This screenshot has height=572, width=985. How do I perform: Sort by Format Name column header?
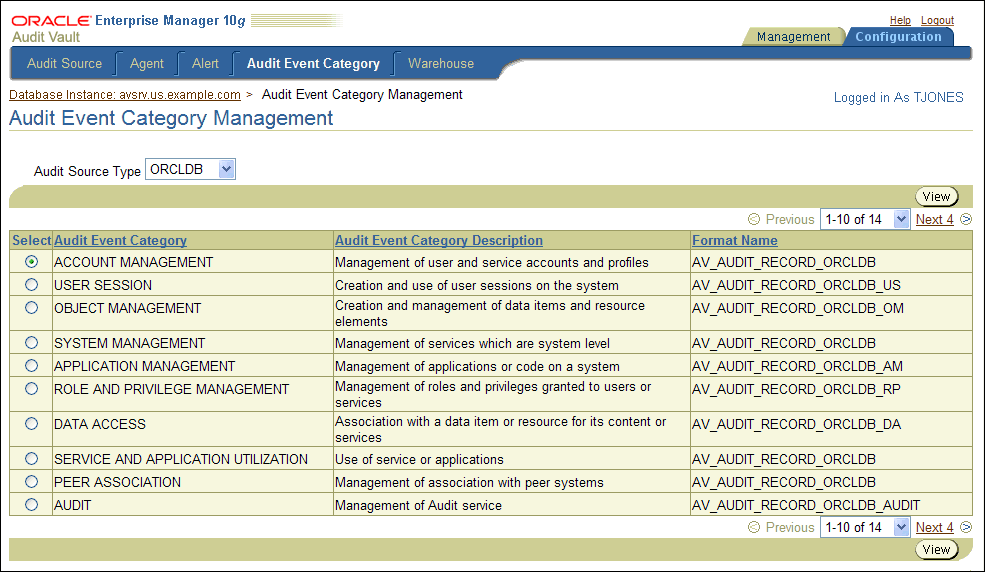(x=734, y=241)
